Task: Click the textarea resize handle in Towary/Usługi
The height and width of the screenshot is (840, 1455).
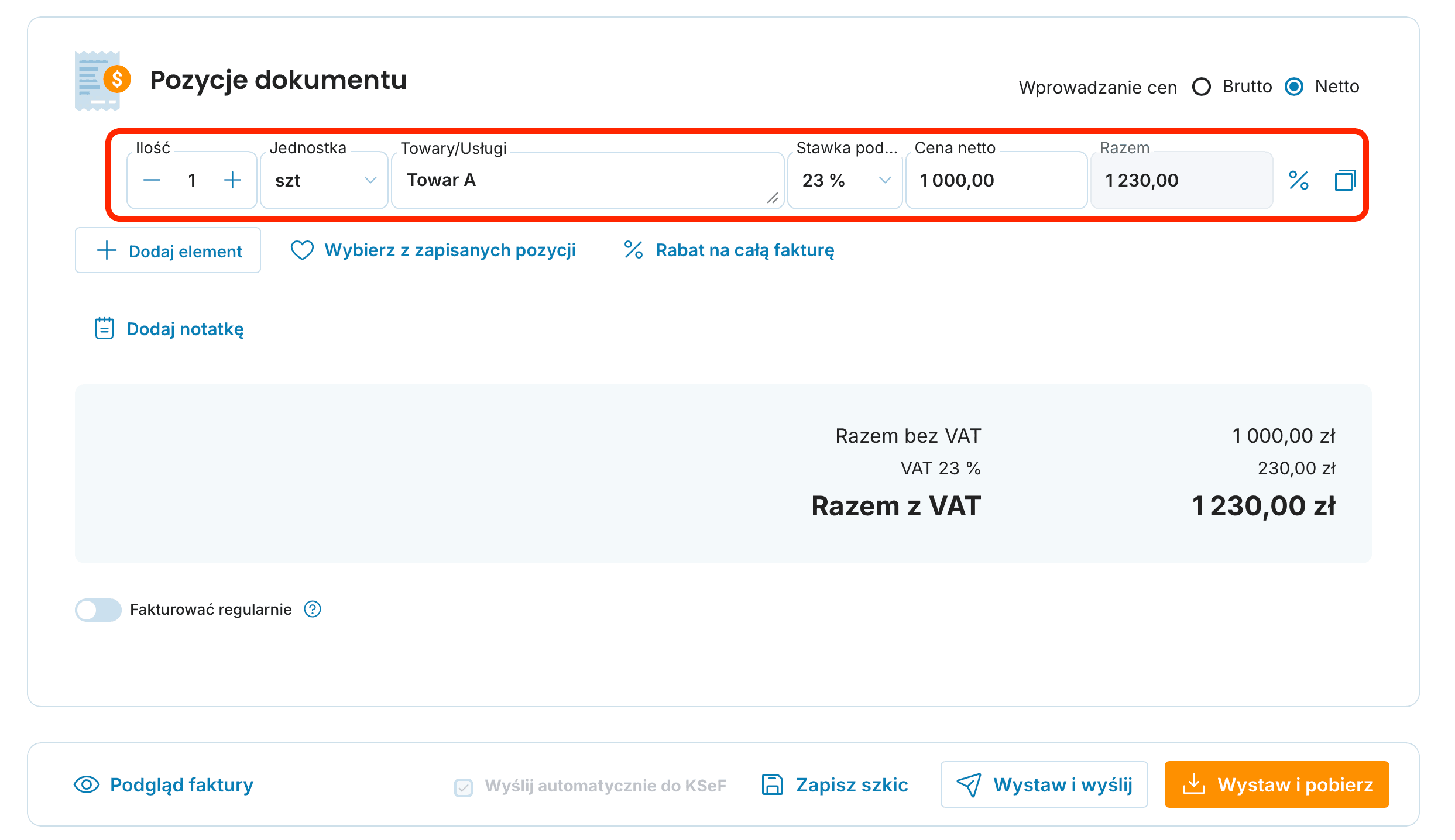Action: tap(773, 198)
